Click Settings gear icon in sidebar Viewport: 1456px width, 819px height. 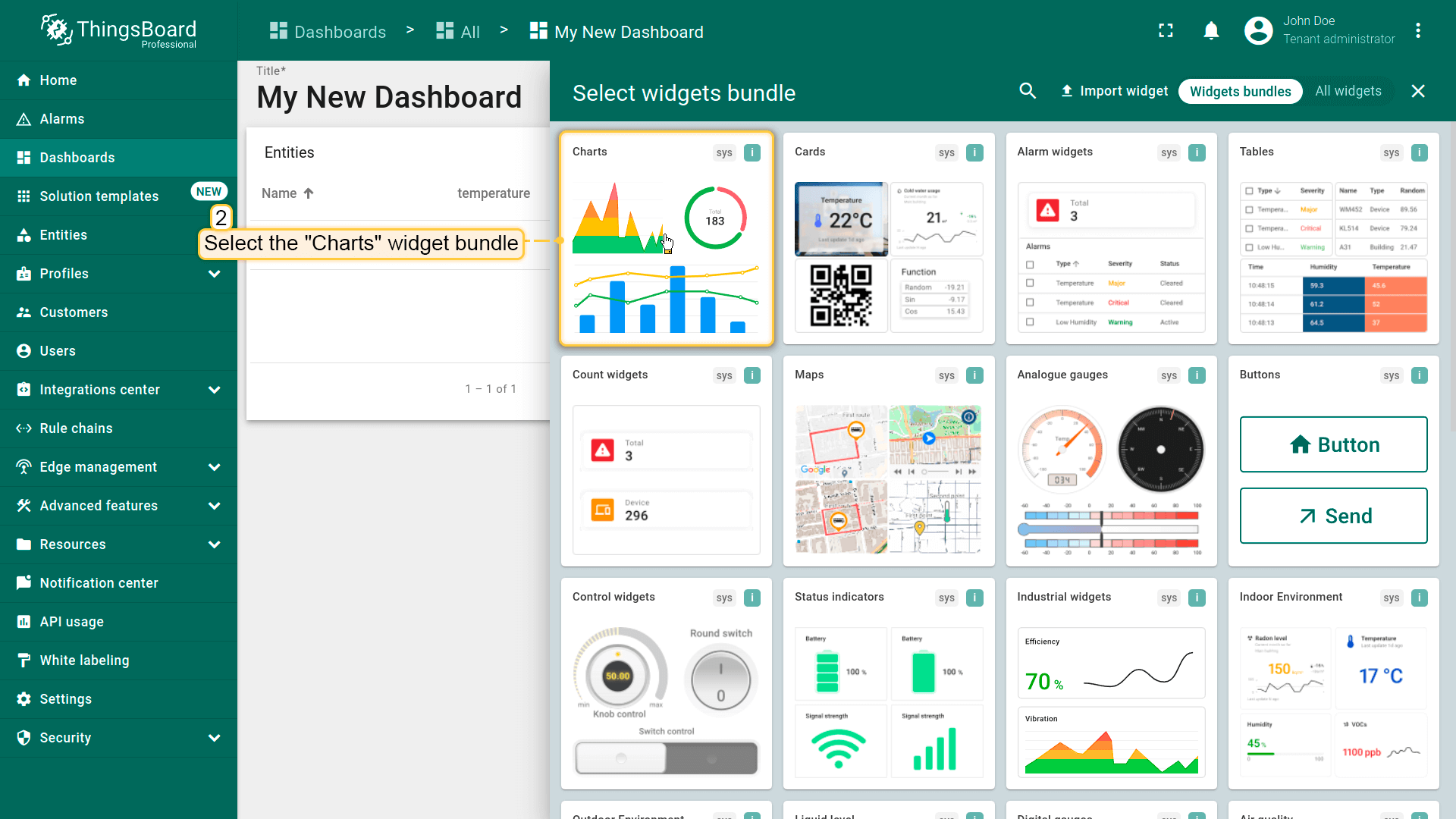tap(24, 699)
